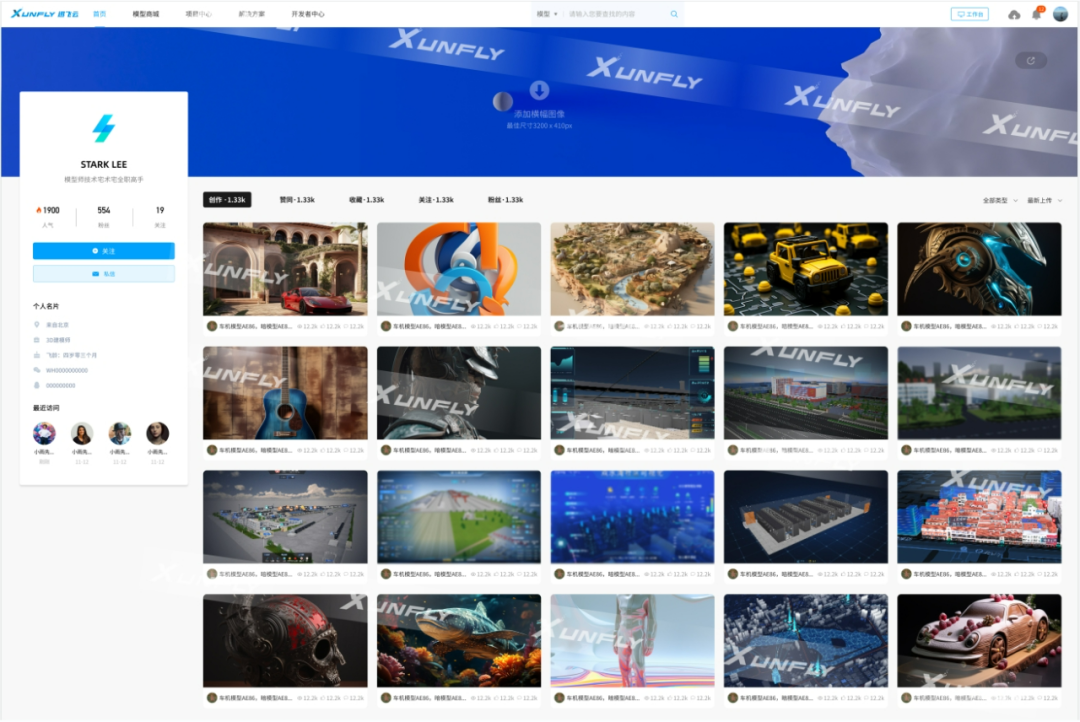
Task: Switch to the 粉丝·1.33k tab
Action: pyautogui.click(x=506, y=200)
